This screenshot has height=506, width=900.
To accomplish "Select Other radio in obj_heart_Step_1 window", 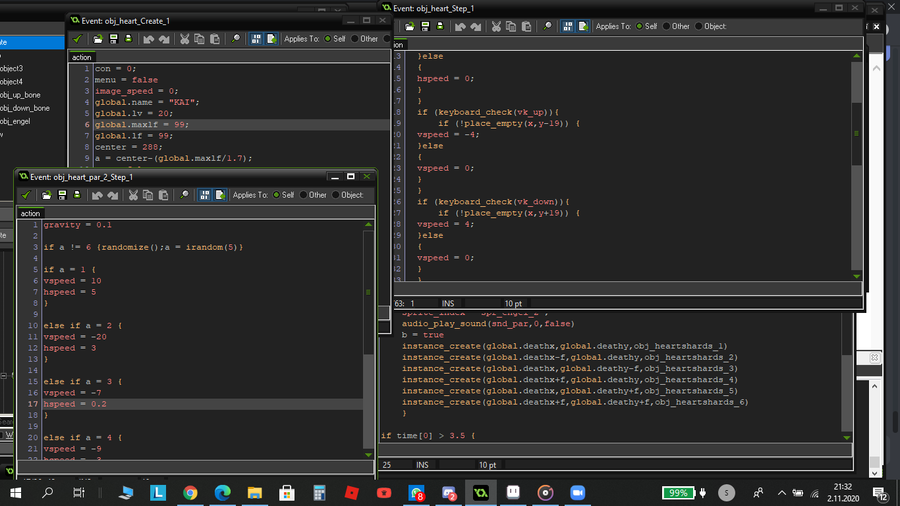I will [x=666, y=26].
